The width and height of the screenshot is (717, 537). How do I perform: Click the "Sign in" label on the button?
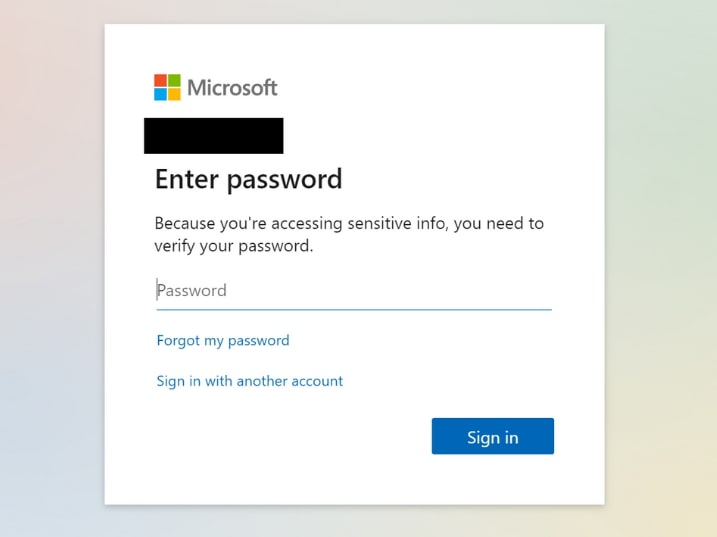pyautogui.click(x=492, y=438)
